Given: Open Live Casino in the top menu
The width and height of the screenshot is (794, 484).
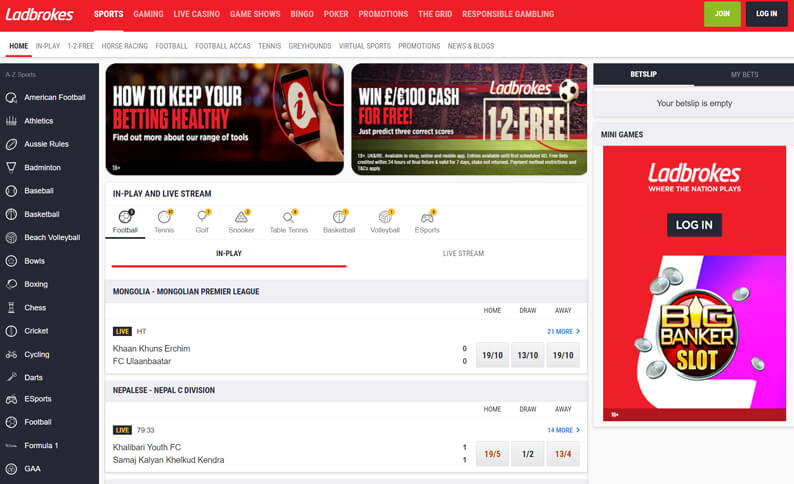Looking at the screenshot, I should pos(196,14).
